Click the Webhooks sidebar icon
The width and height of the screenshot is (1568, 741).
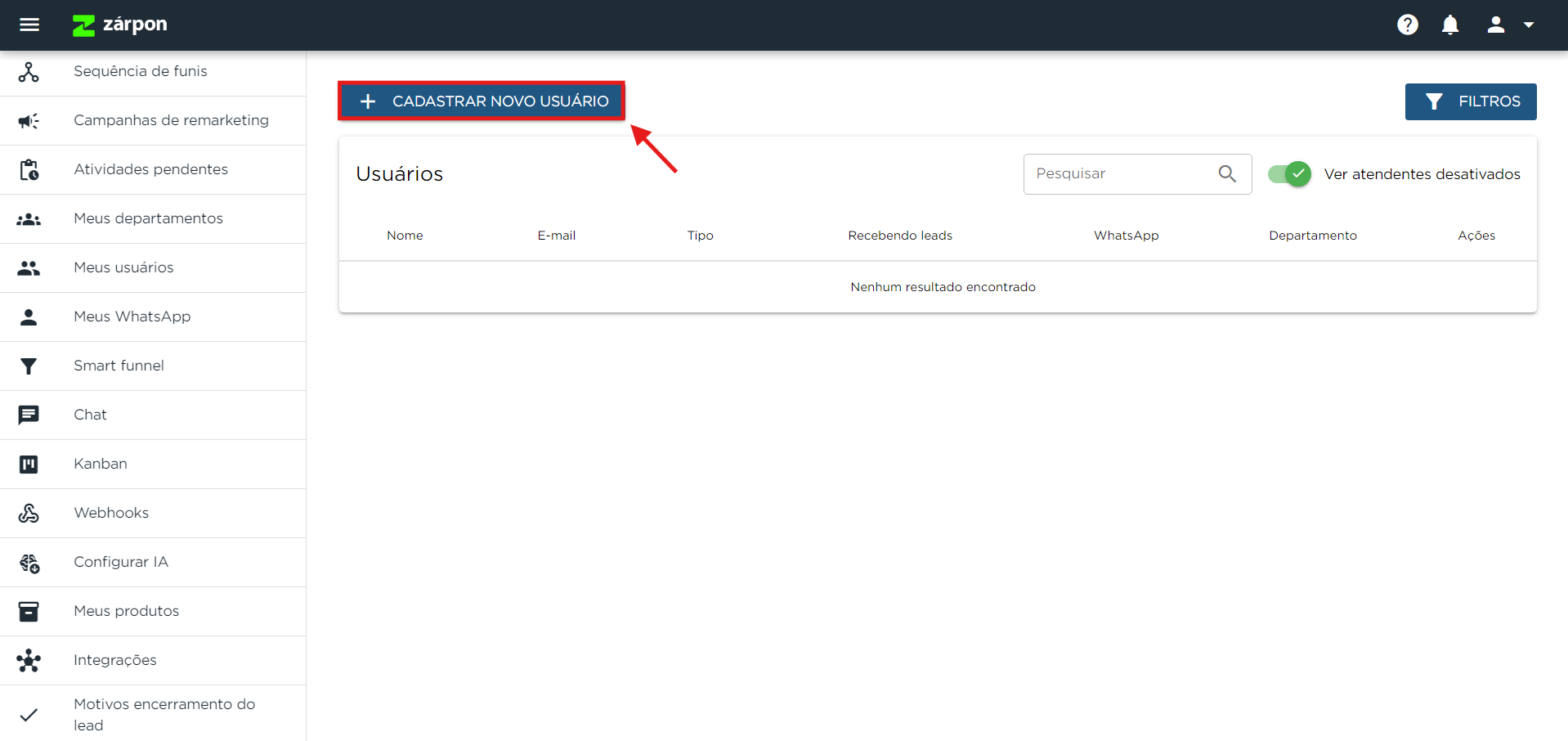[x=29, y=513]
